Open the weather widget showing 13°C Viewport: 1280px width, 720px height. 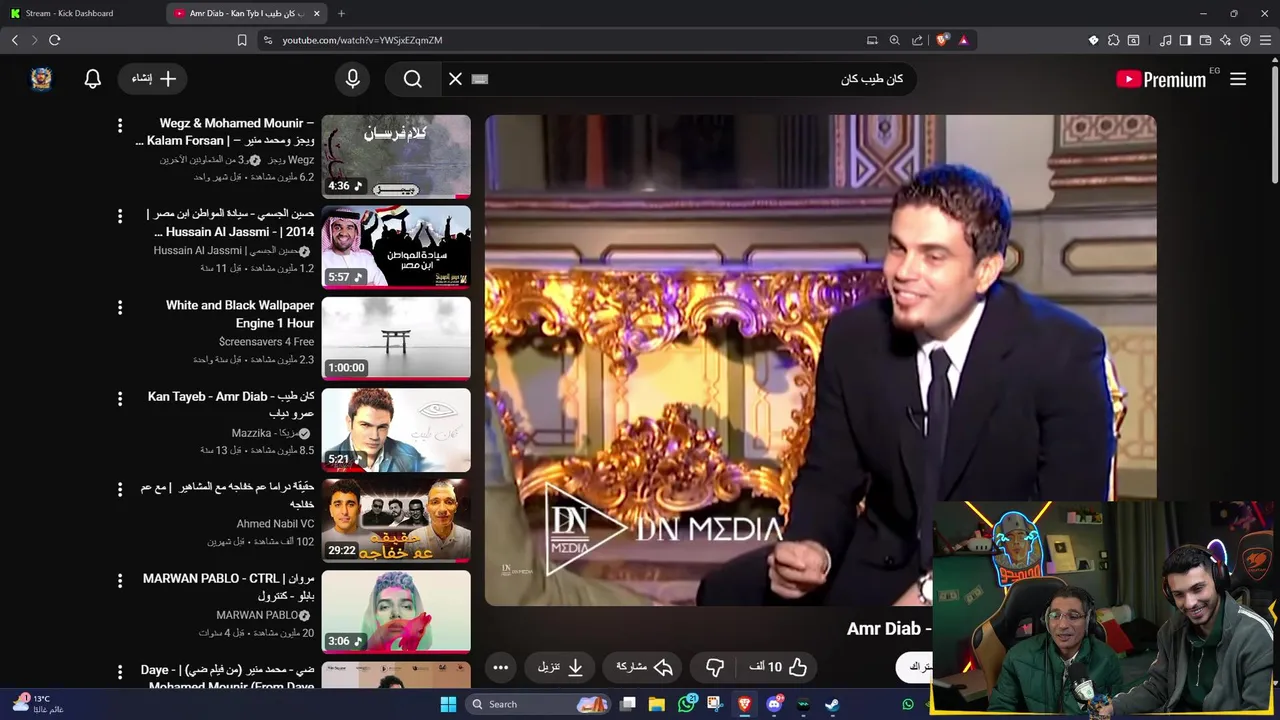pos(38,704)
